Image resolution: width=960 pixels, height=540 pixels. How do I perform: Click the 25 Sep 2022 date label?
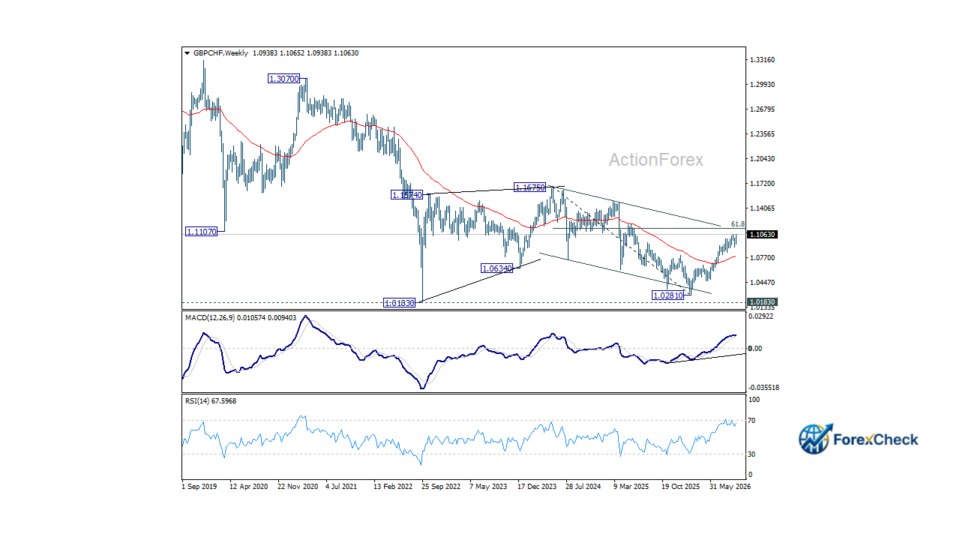tap(441, 487)
